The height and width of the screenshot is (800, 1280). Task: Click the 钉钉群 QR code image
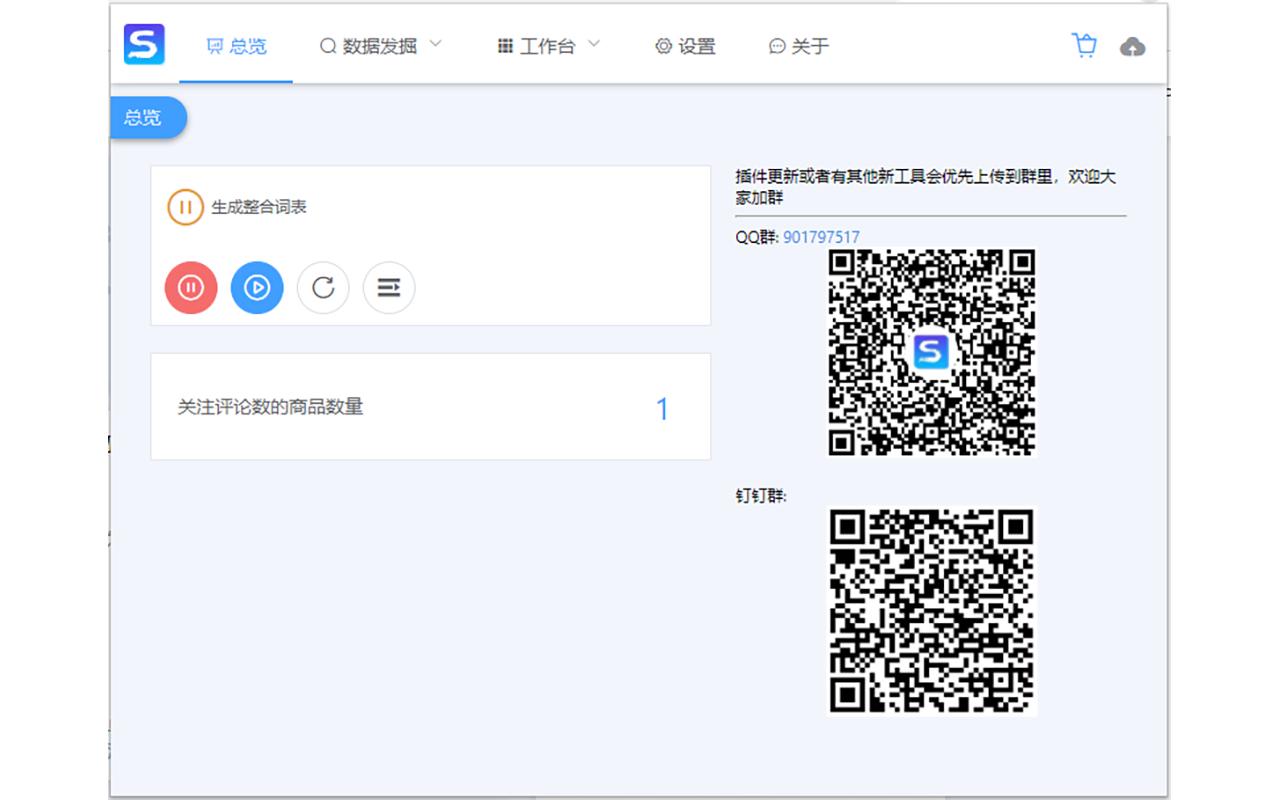pos(932,611)
